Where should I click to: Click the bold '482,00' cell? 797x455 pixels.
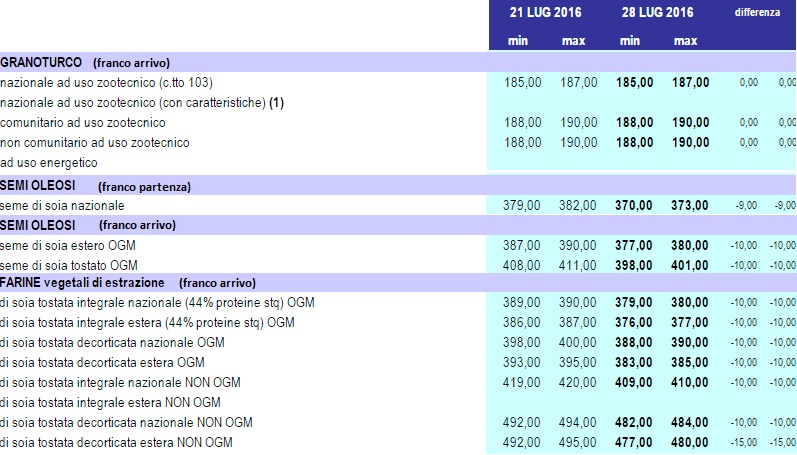(633, 422)
